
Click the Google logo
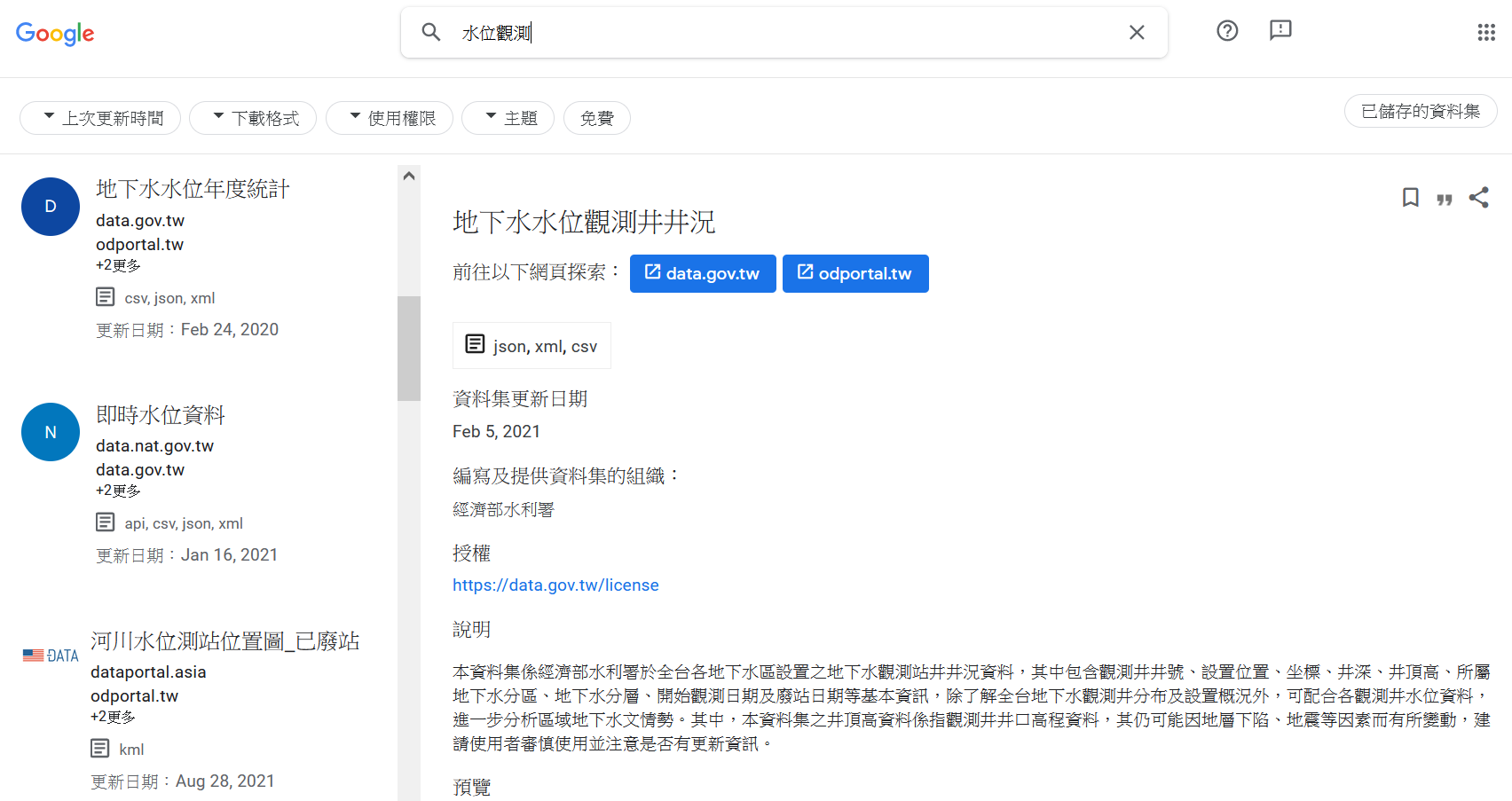[x=55, y=34]
